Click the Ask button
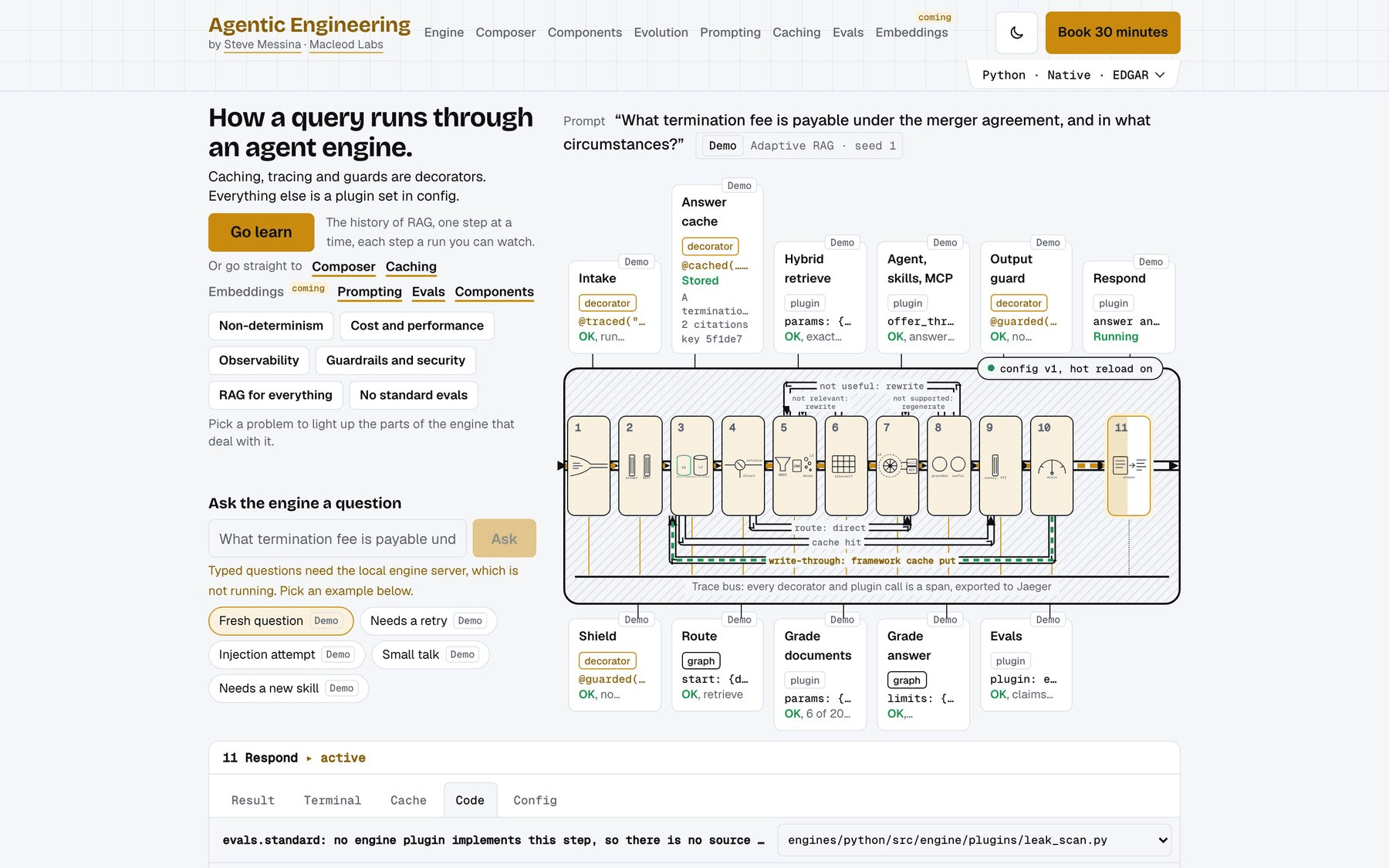The image size is (1389, 868). click(x=504, y=539)
